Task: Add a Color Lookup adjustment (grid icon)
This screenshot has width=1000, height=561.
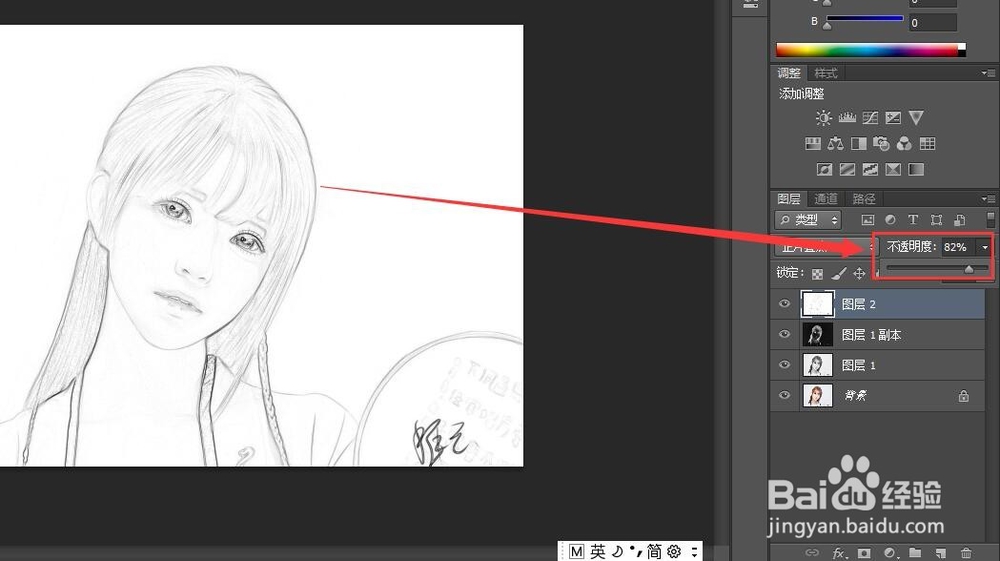Action: coord(927,143)
